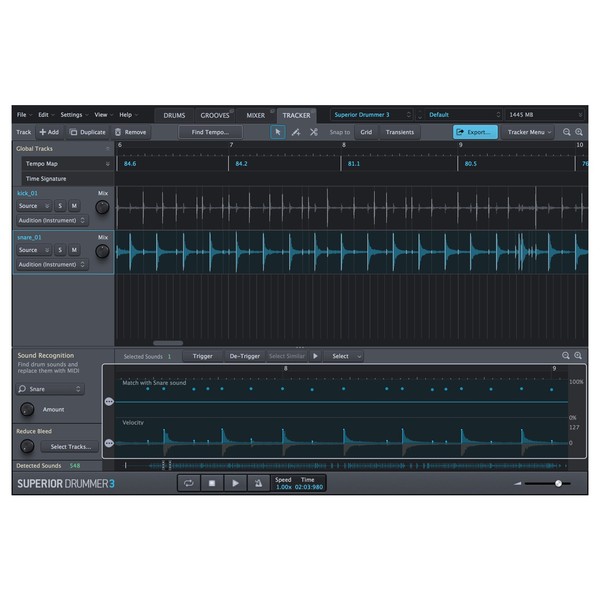Adjust the master volume slider

click(x=557, y=483)
